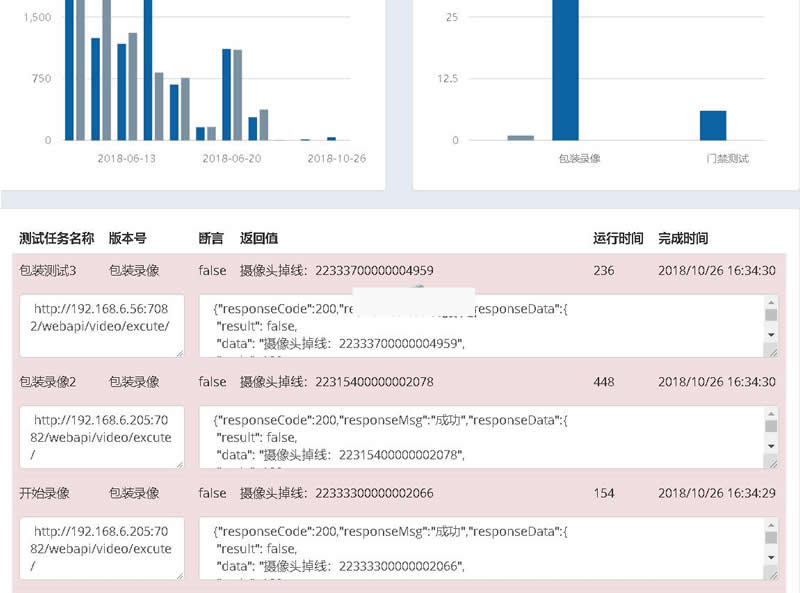800x593 pixels.
Task: Click URL field in 包装录像2 row
Action: 102,437
